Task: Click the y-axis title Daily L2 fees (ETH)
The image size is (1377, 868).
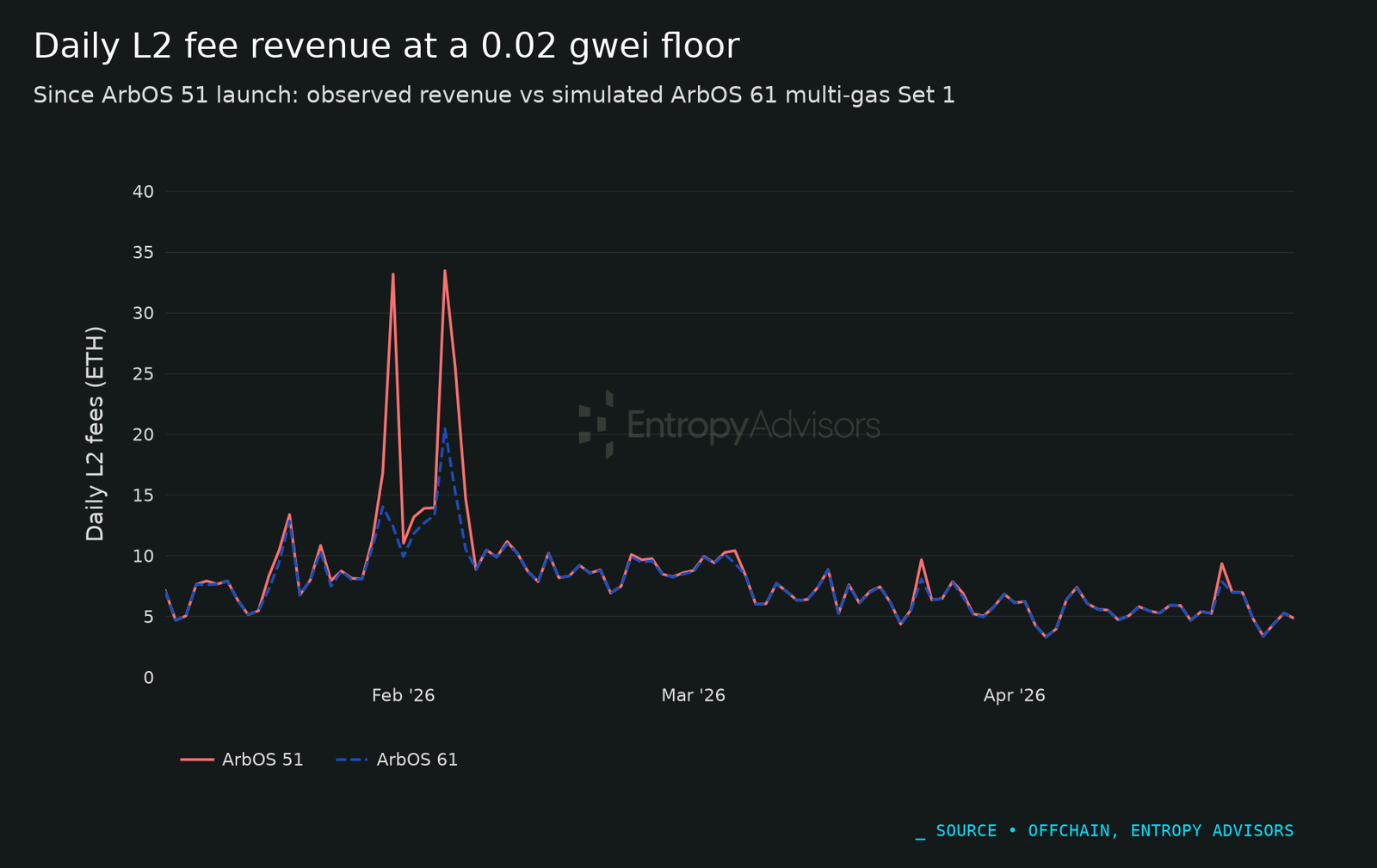Action: 96,434
